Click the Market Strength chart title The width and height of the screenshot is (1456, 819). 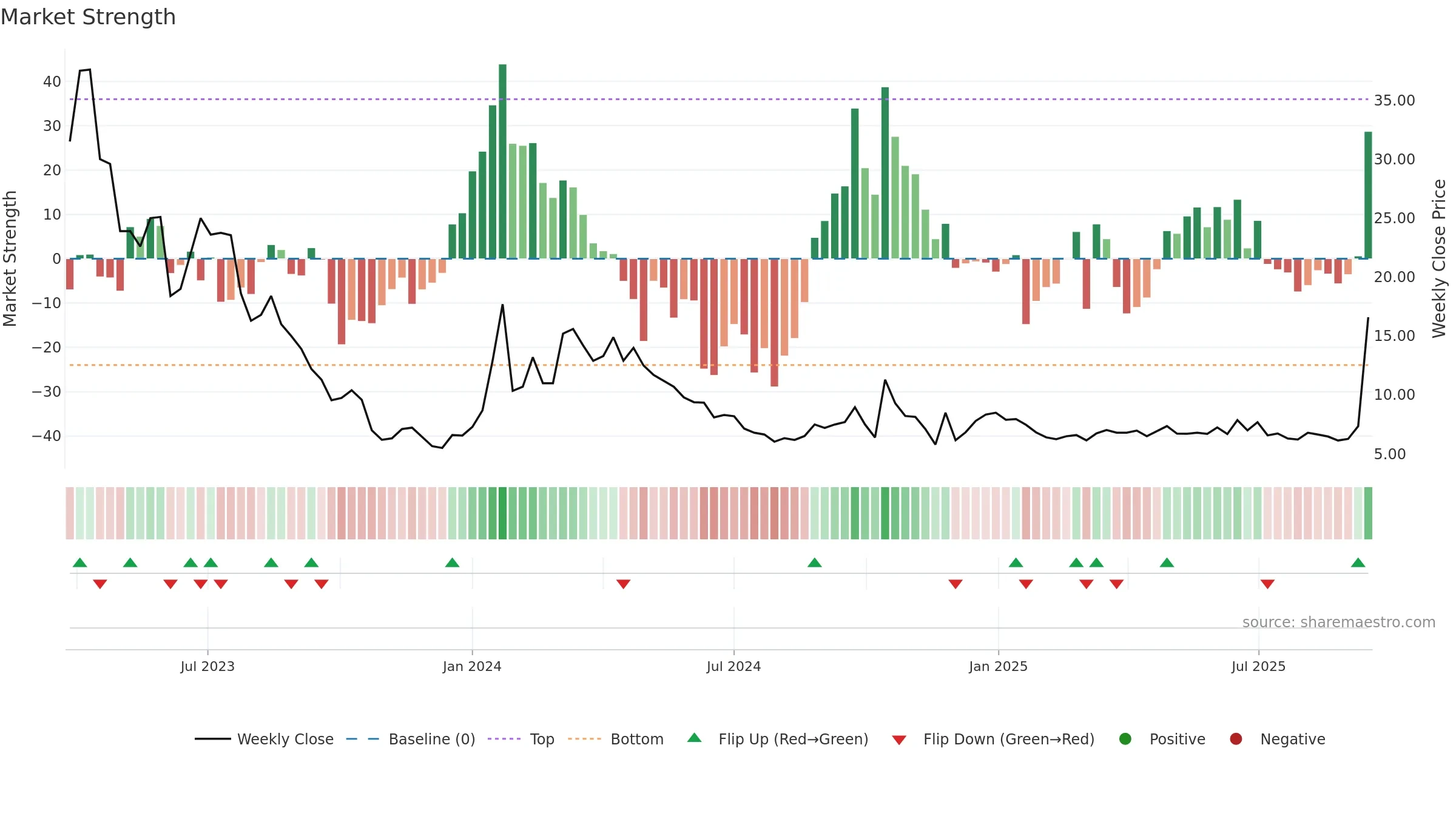(88, 17)
